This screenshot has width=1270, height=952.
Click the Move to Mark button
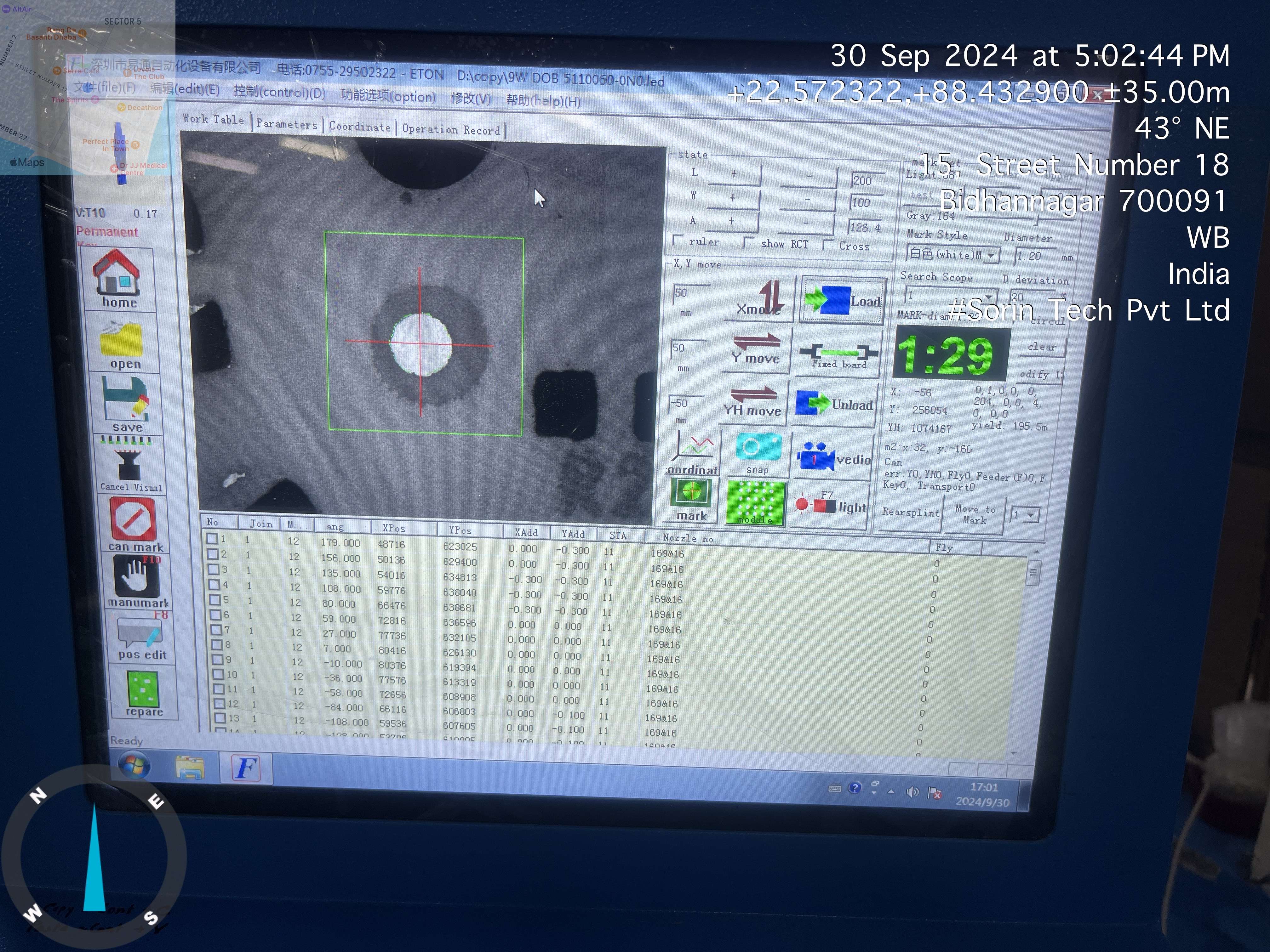975,514
